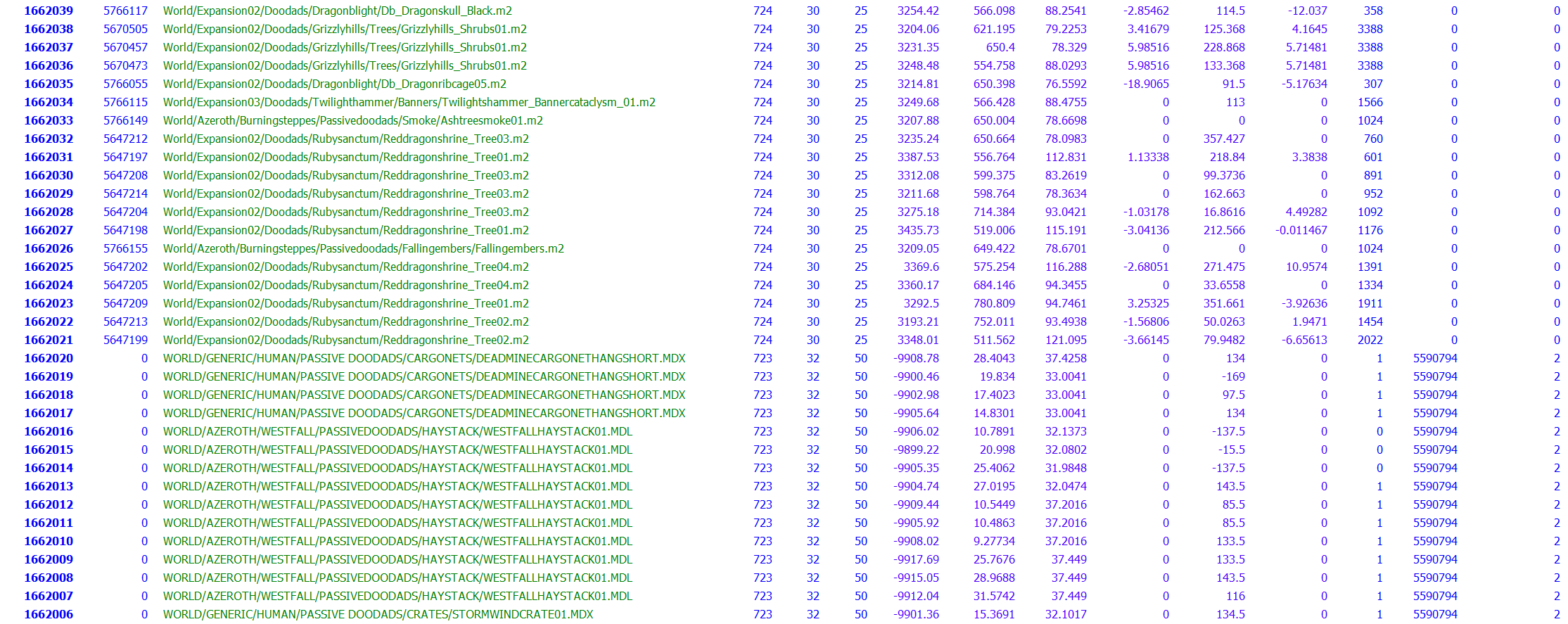Click ID 1662027
1568x624 pixels.
[x=49, y=230]
